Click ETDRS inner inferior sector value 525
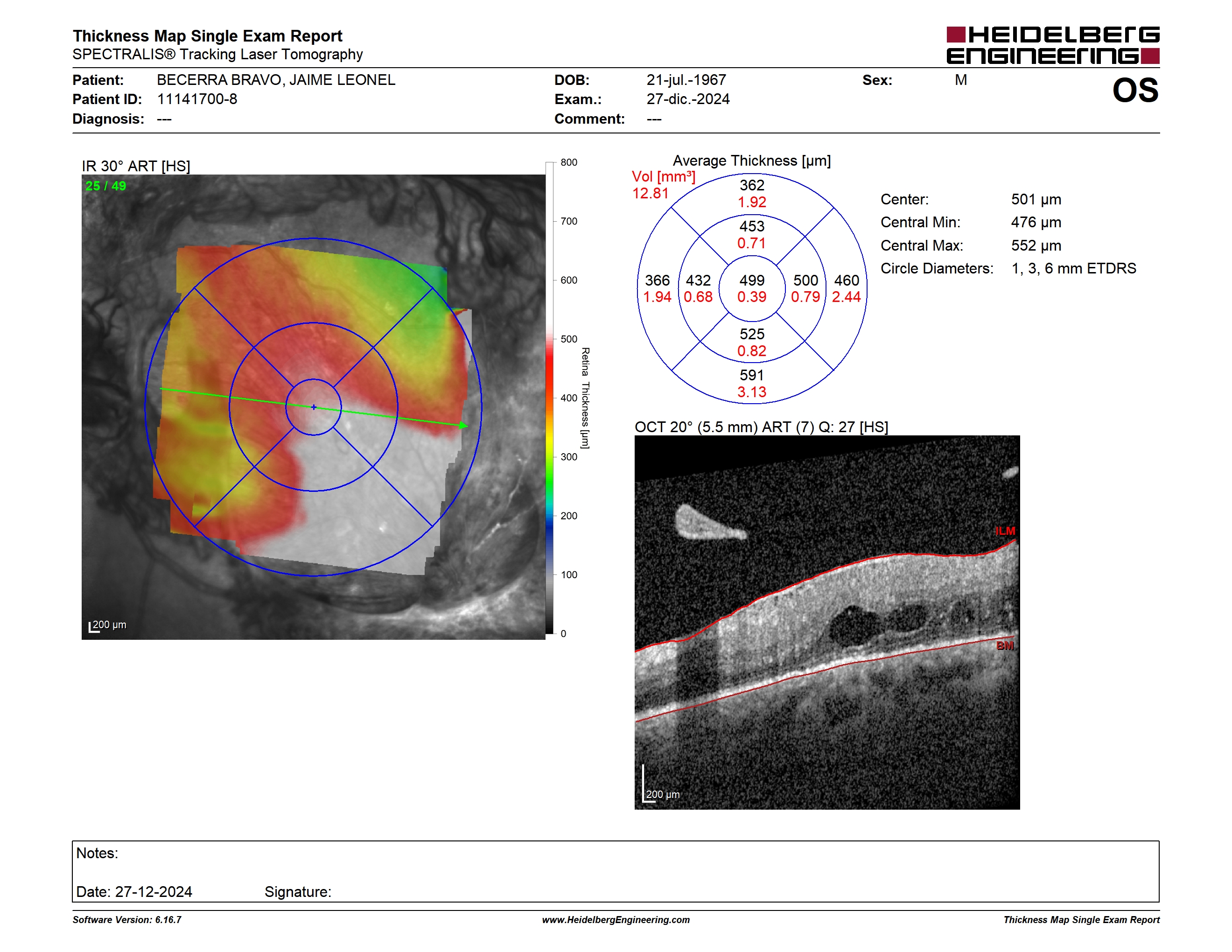The image size is (1232, 952). tap(752, 334)
